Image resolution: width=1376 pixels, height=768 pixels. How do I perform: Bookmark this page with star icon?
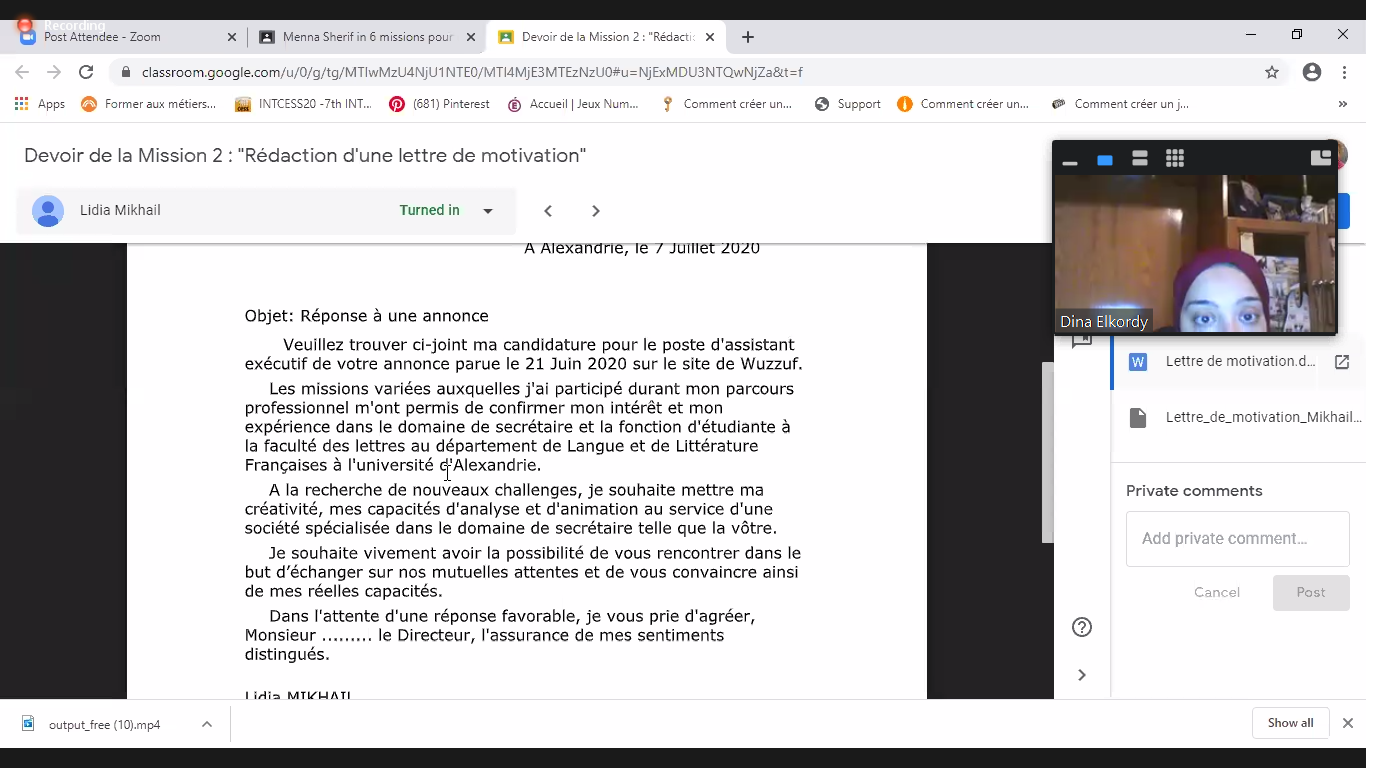[1272, 72]
